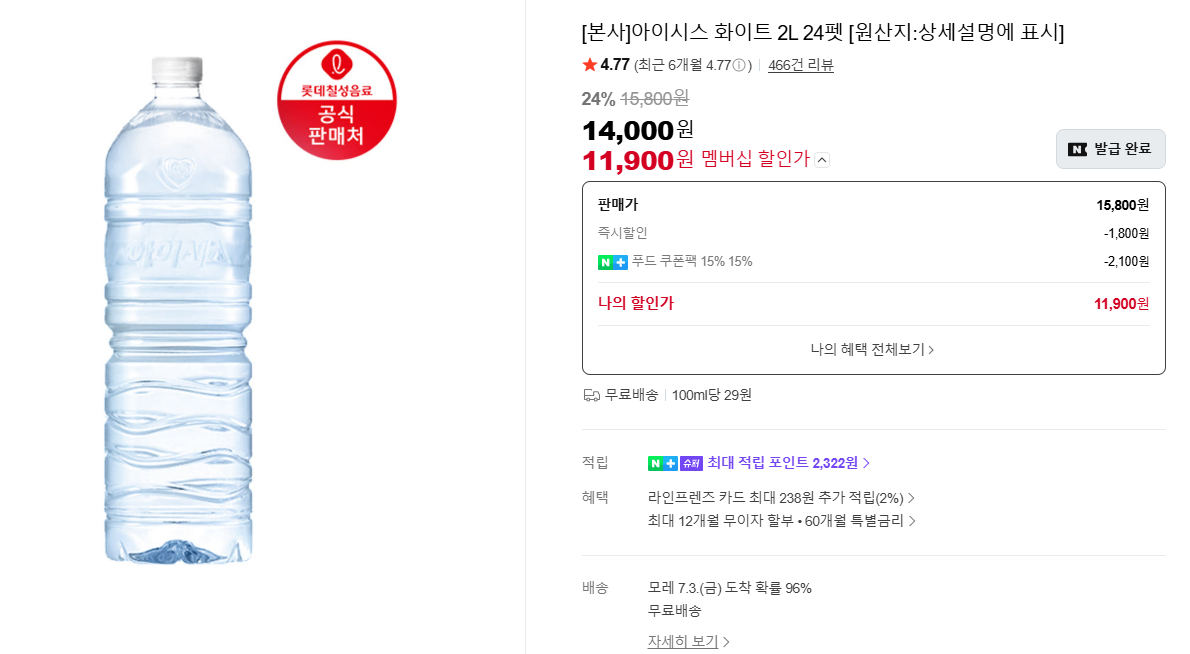The height and width of the screenshot is (654, 1190).
Task: Click the N icon on 발급 완료 button
Action: [x=1078, y=149]
